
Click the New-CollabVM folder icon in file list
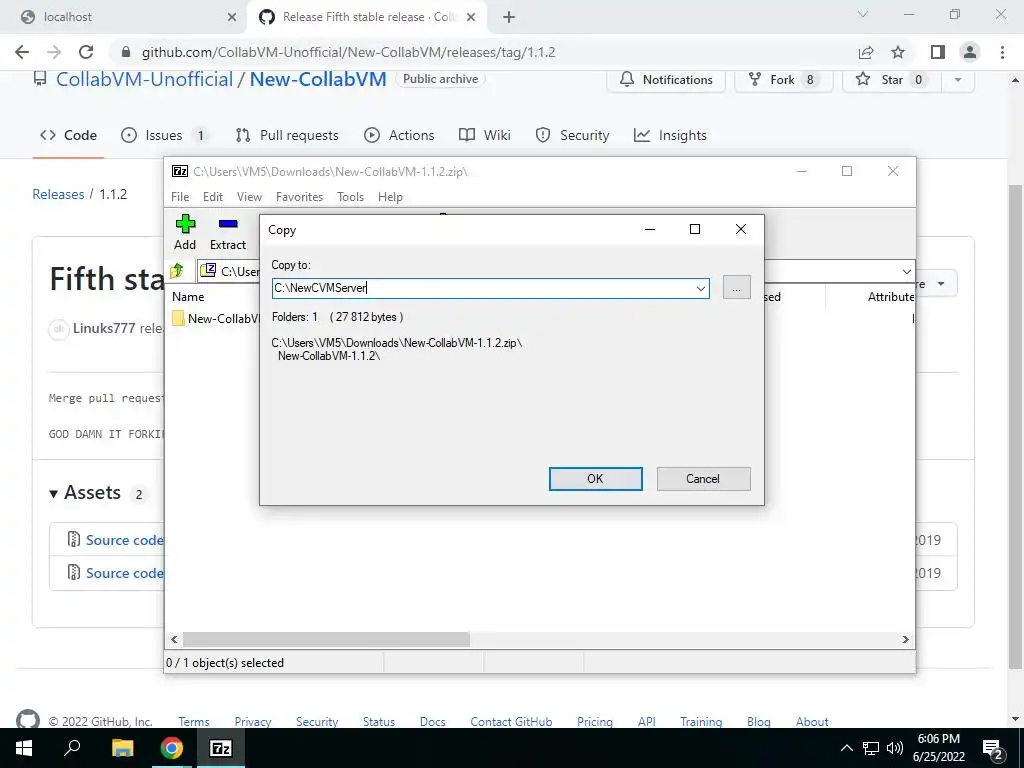coord(178,318)
